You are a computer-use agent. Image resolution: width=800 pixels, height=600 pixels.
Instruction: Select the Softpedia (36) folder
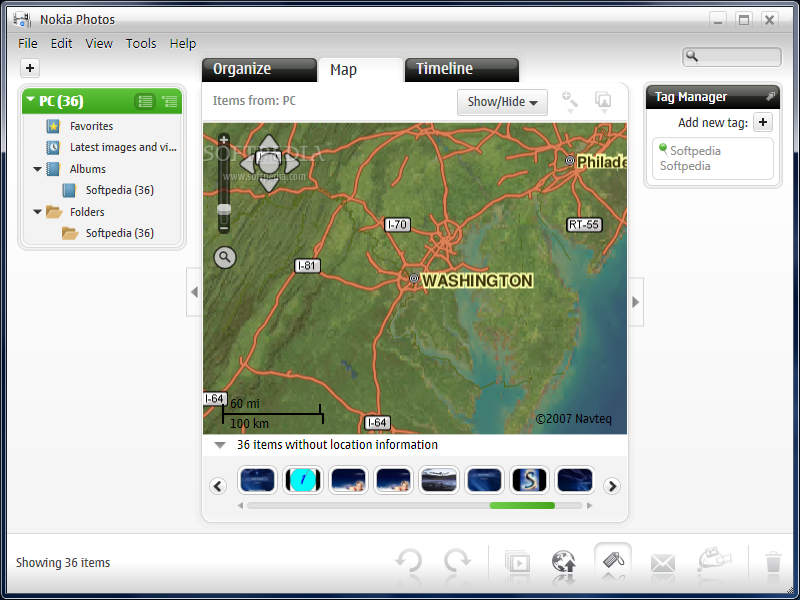tap(119, 233)
